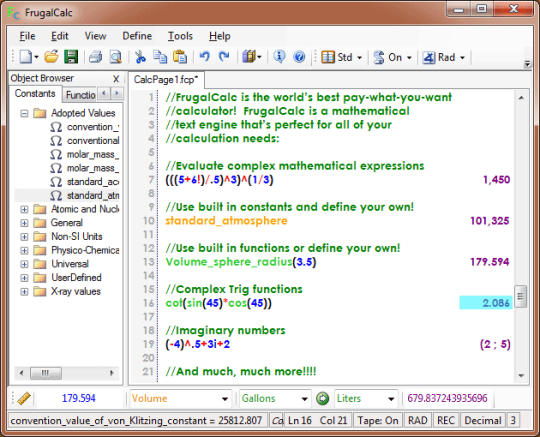540x437 pixels.
Task: Click the Print toolbar icon
Action: (95, 57)
